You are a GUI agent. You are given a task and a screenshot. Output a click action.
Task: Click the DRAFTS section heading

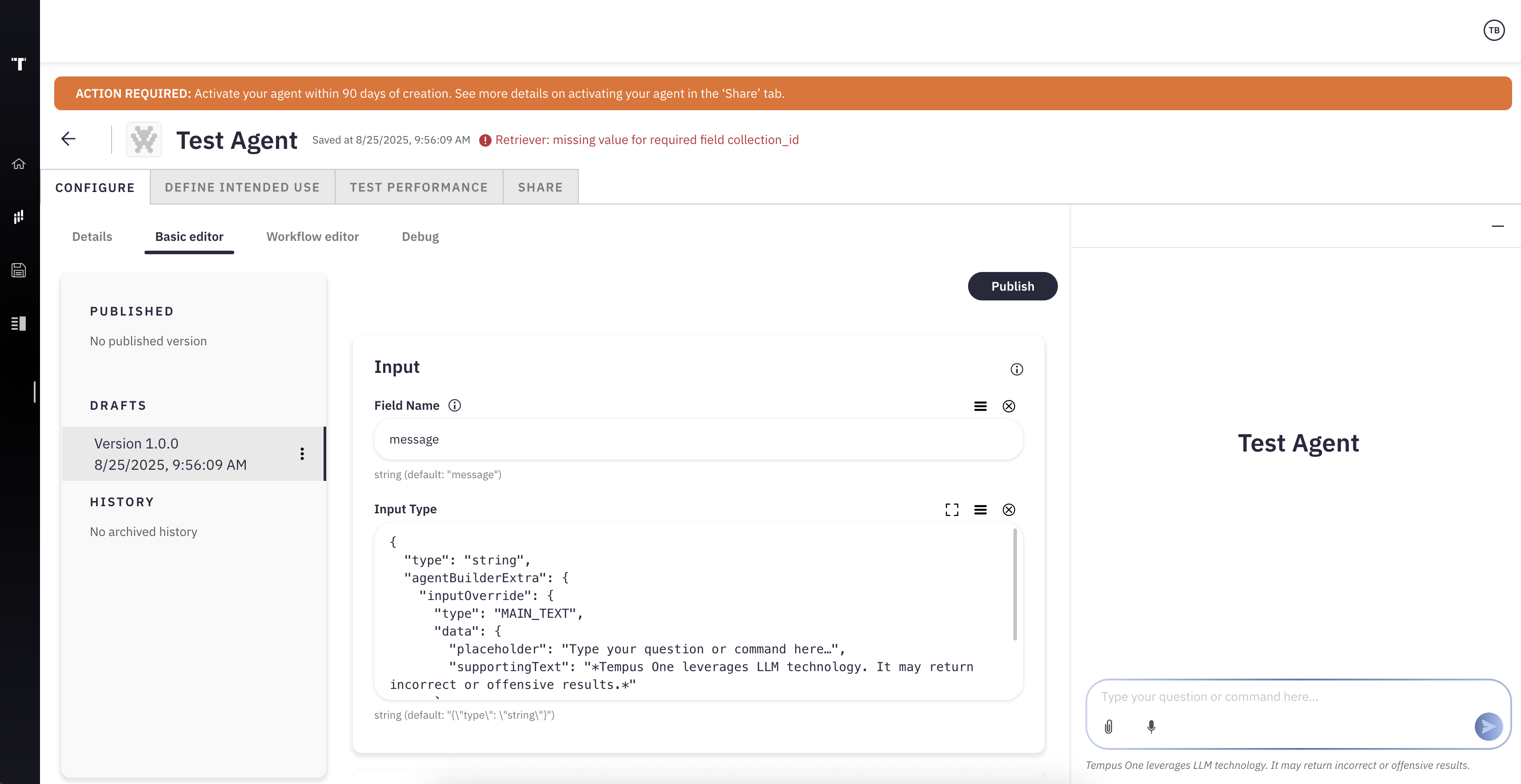118,406
